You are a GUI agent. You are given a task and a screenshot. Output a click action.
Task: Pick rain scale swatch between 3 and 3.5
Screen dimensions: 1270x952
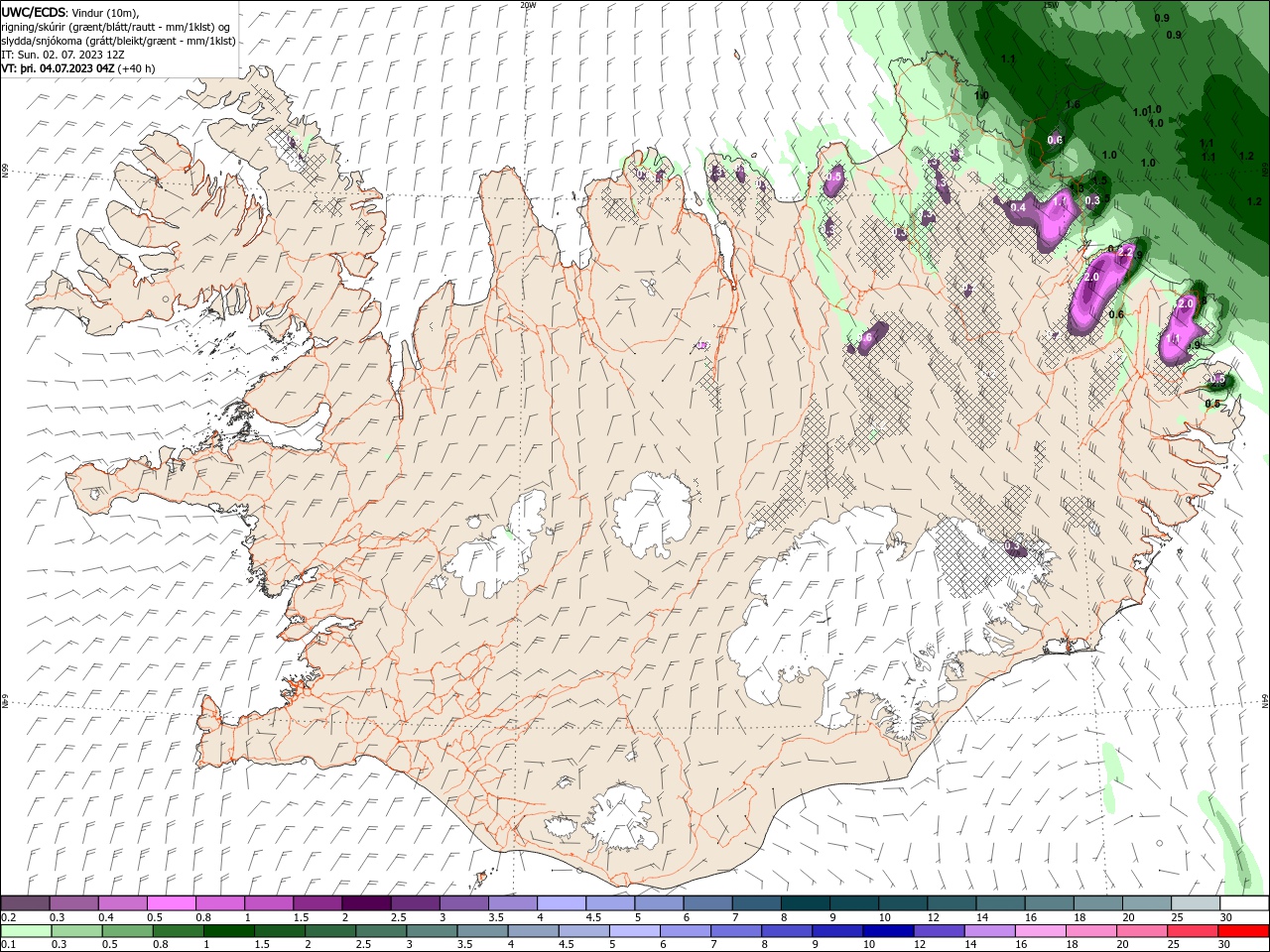[x=431, y=931]
